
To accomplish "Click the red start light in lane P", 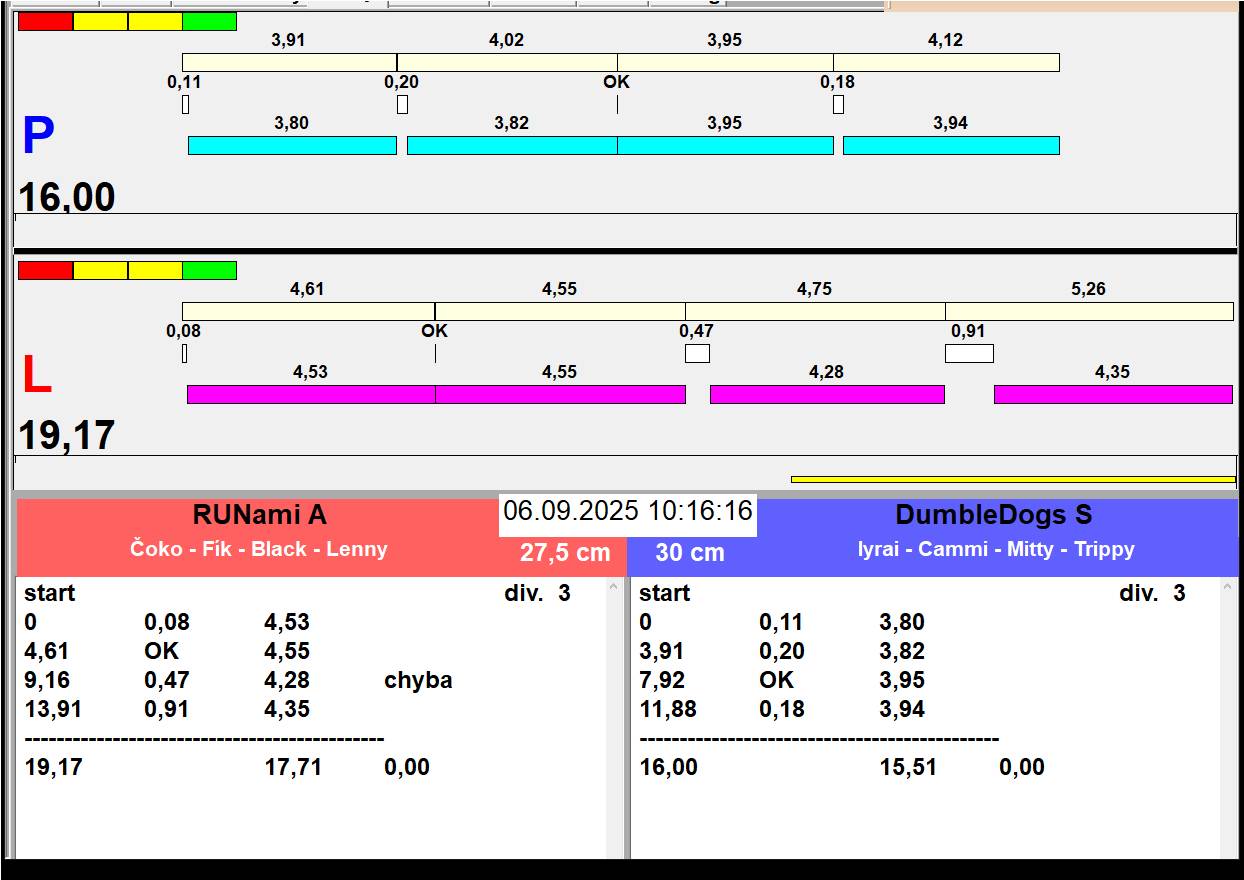I will [45, 21].
